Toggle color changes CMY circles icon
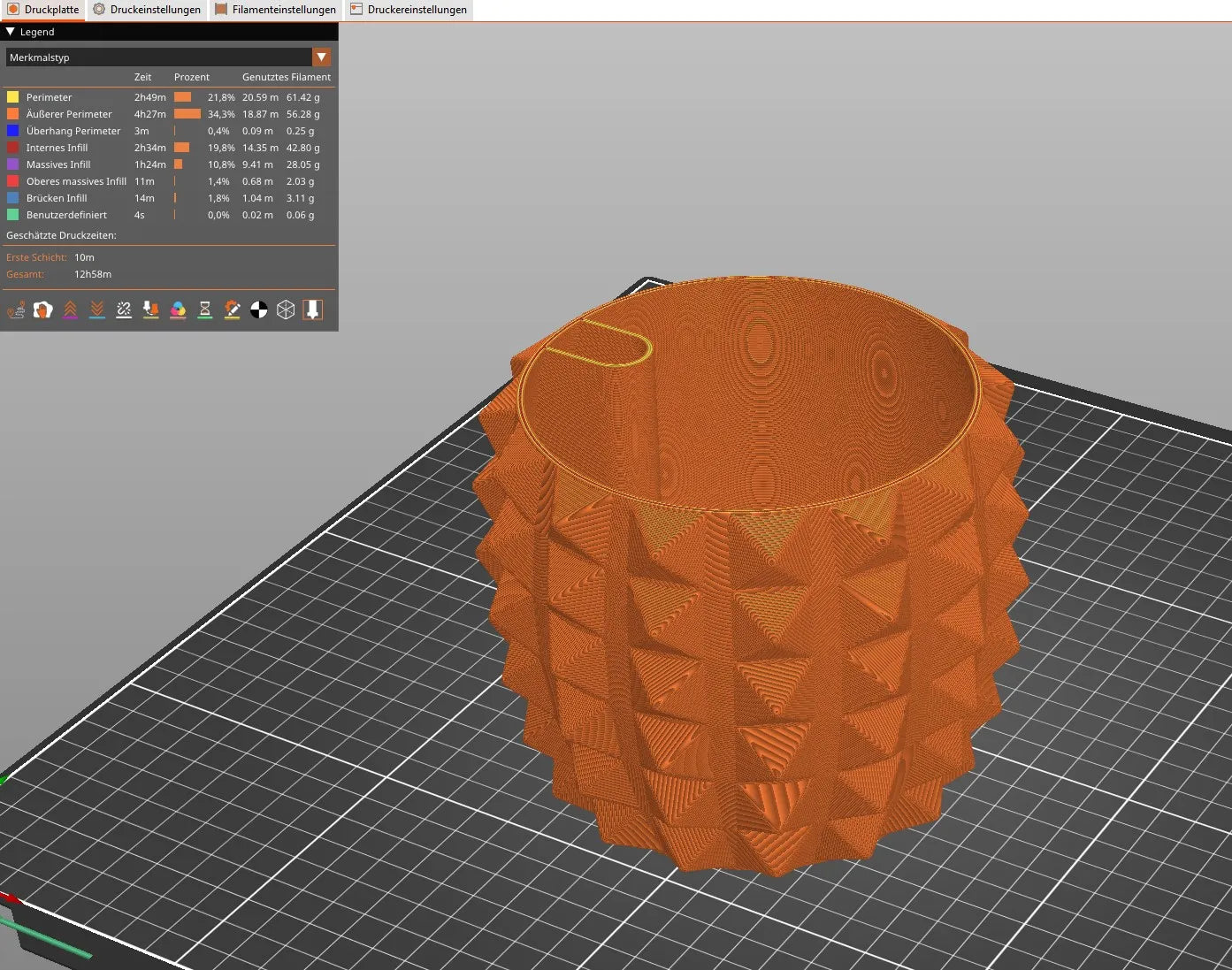1232x970 pixels. tap(178, 309)
